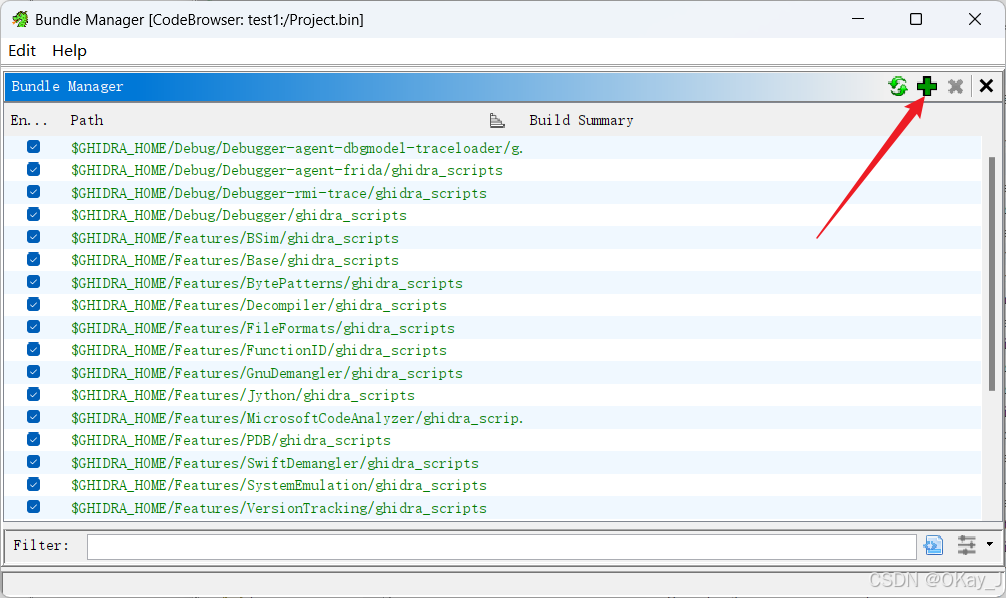1006x598 pixels.
Task: Select the Features/Decompiler/ghidra_scripts path
Action: click(x=259, y=305)
